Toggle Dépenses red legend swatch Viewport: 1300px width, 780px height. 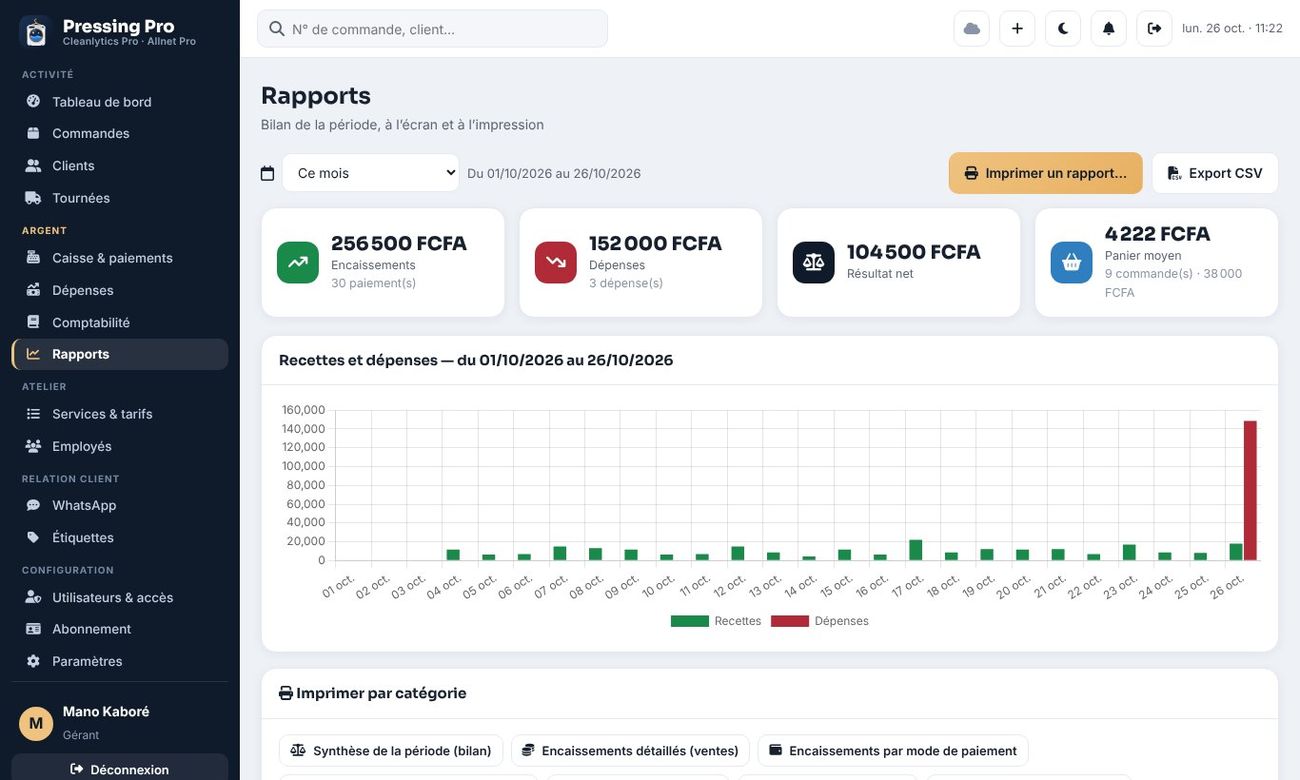click(x=790, y=621)
